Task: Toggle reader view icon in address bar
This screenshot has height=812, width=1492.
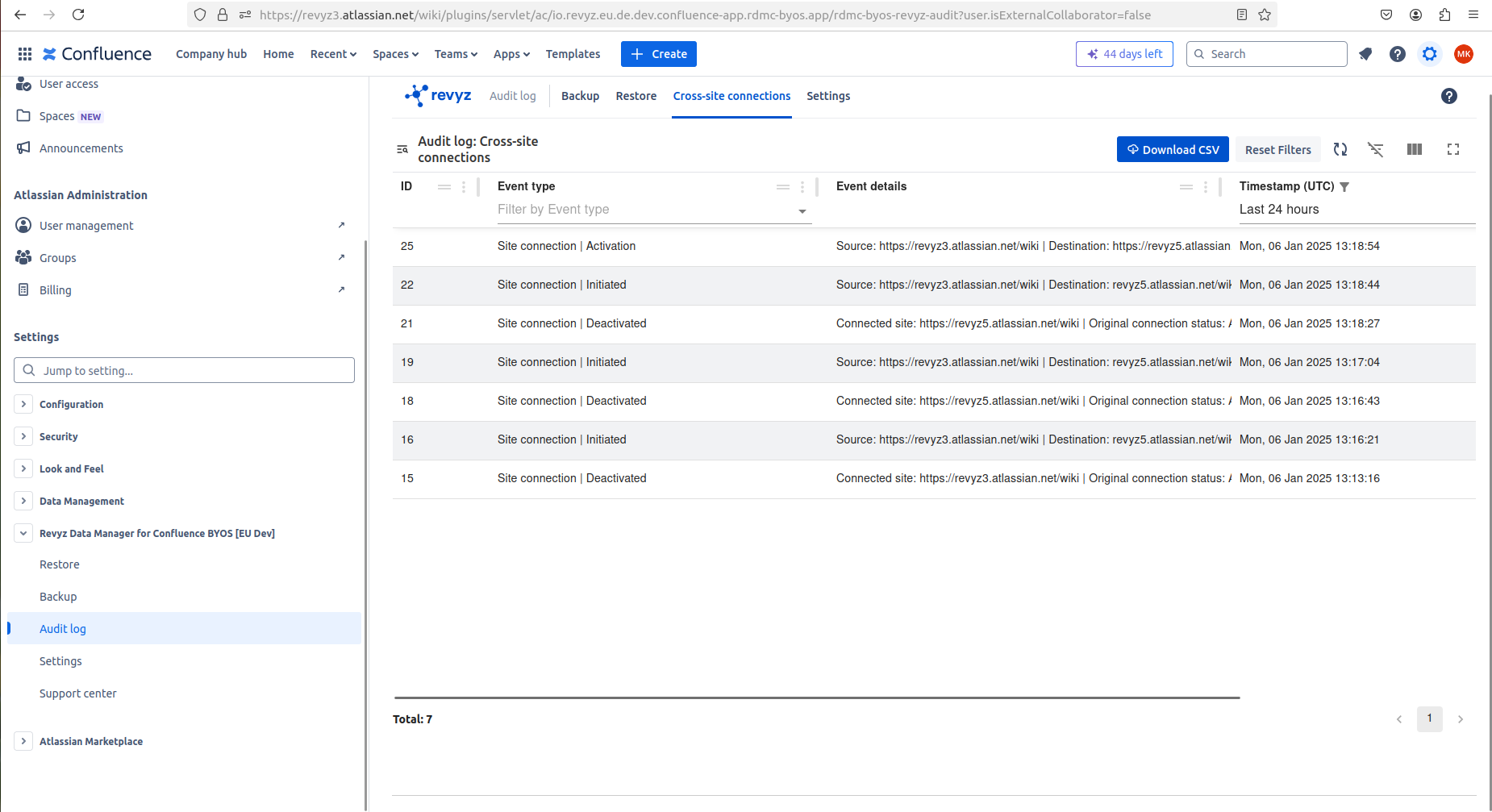Action: point(1242,15)
